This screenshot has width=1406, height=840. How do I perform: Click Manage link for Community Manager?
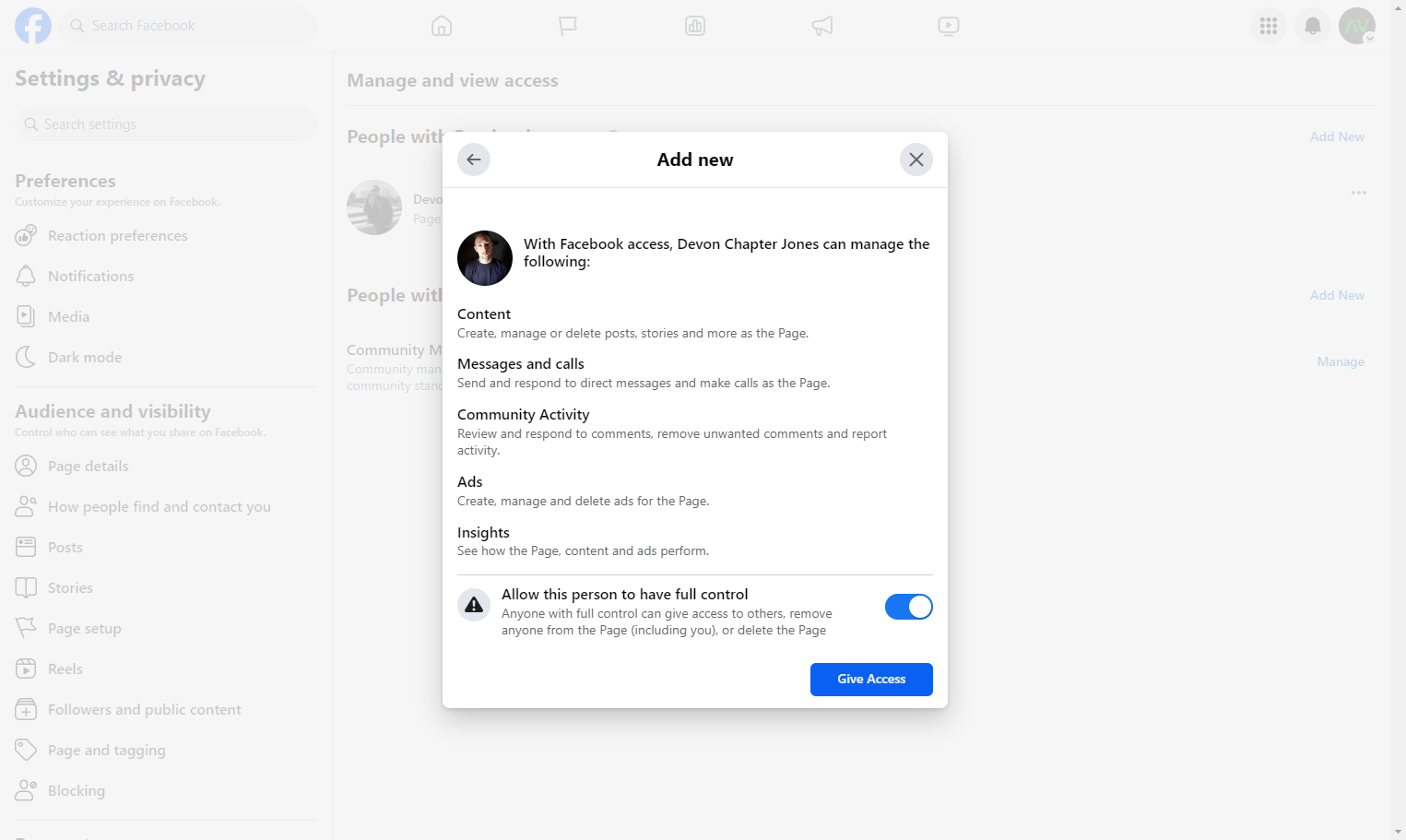pyautogui.click(x=1341, y=361)
